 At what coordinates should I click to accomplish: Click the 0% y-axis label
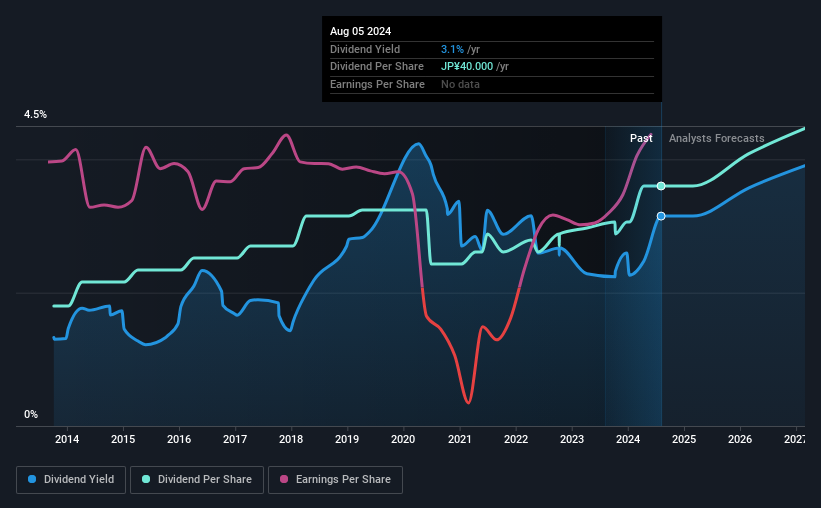point(31,414)
